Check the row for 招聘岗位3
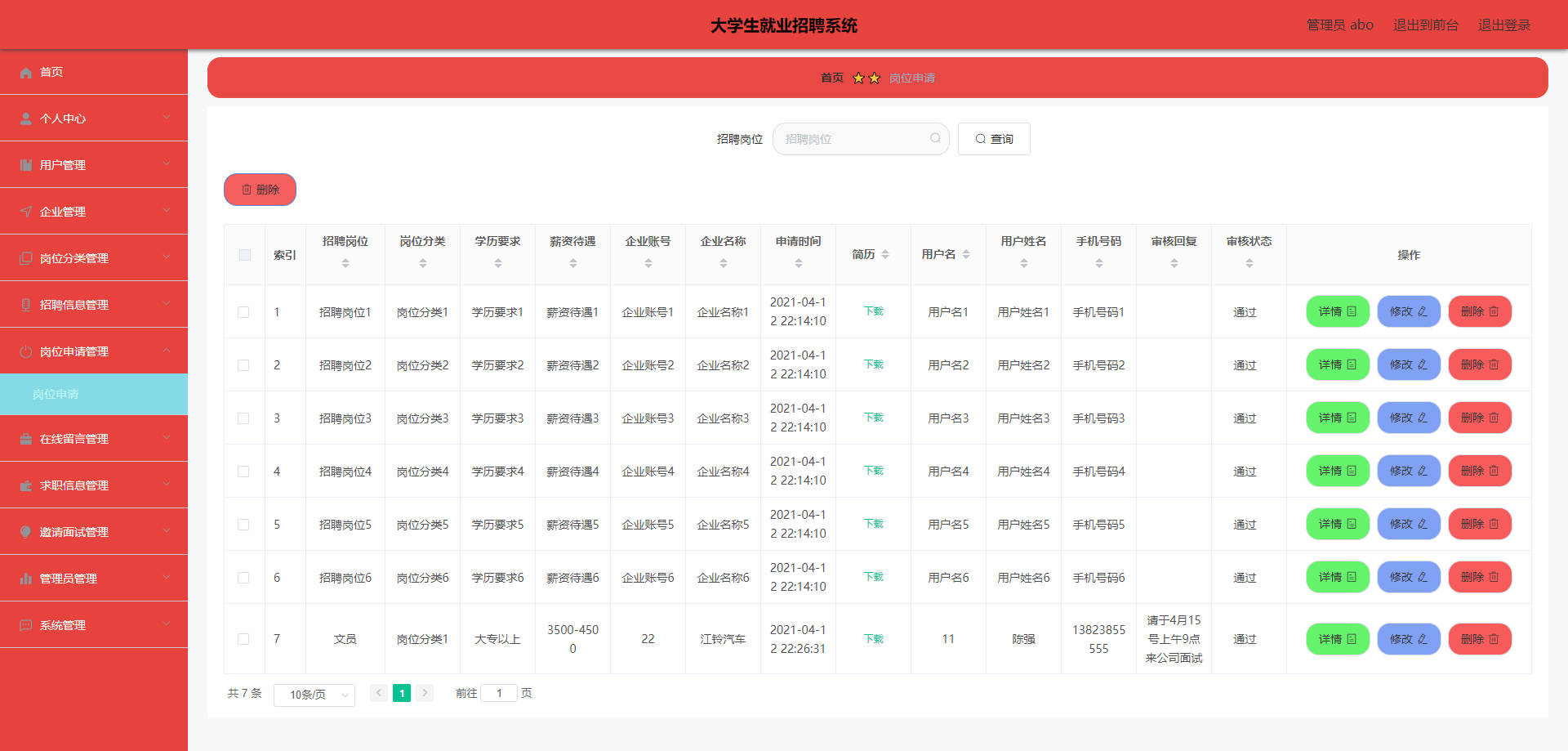The height and width of the screenshot is (751, 1568). coord(243,418)
